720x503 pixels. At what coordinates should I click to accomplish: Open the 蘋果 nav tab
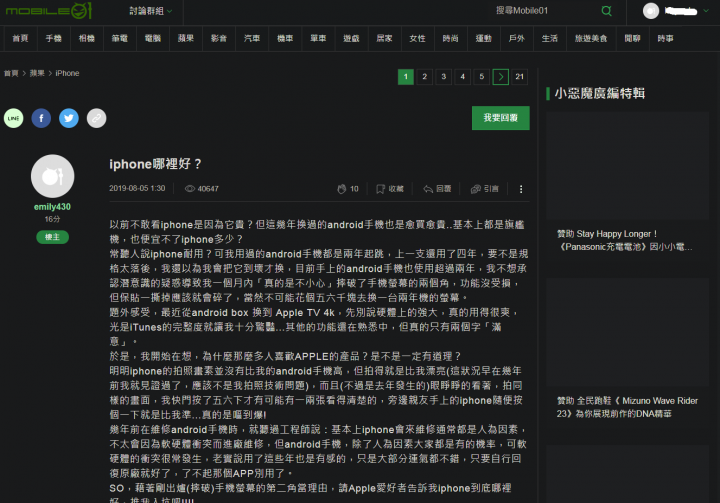coord(186,38)
